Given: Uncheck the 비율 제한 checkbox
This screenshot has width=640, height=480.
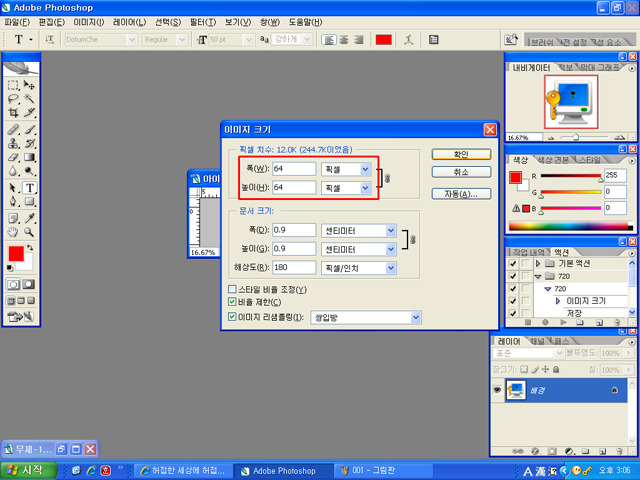Looking at the screenshot, I should 232,302.
